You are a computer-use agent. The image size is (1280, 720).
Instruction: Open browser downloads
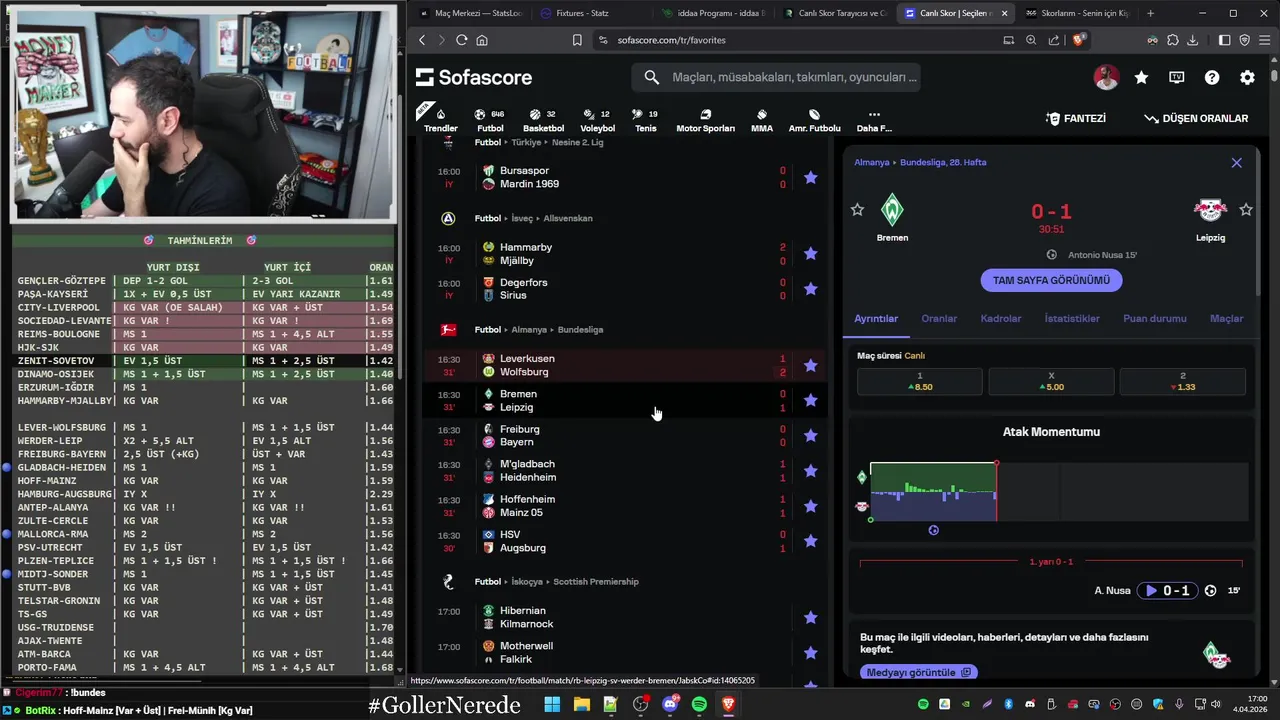tap(1192, 40)
